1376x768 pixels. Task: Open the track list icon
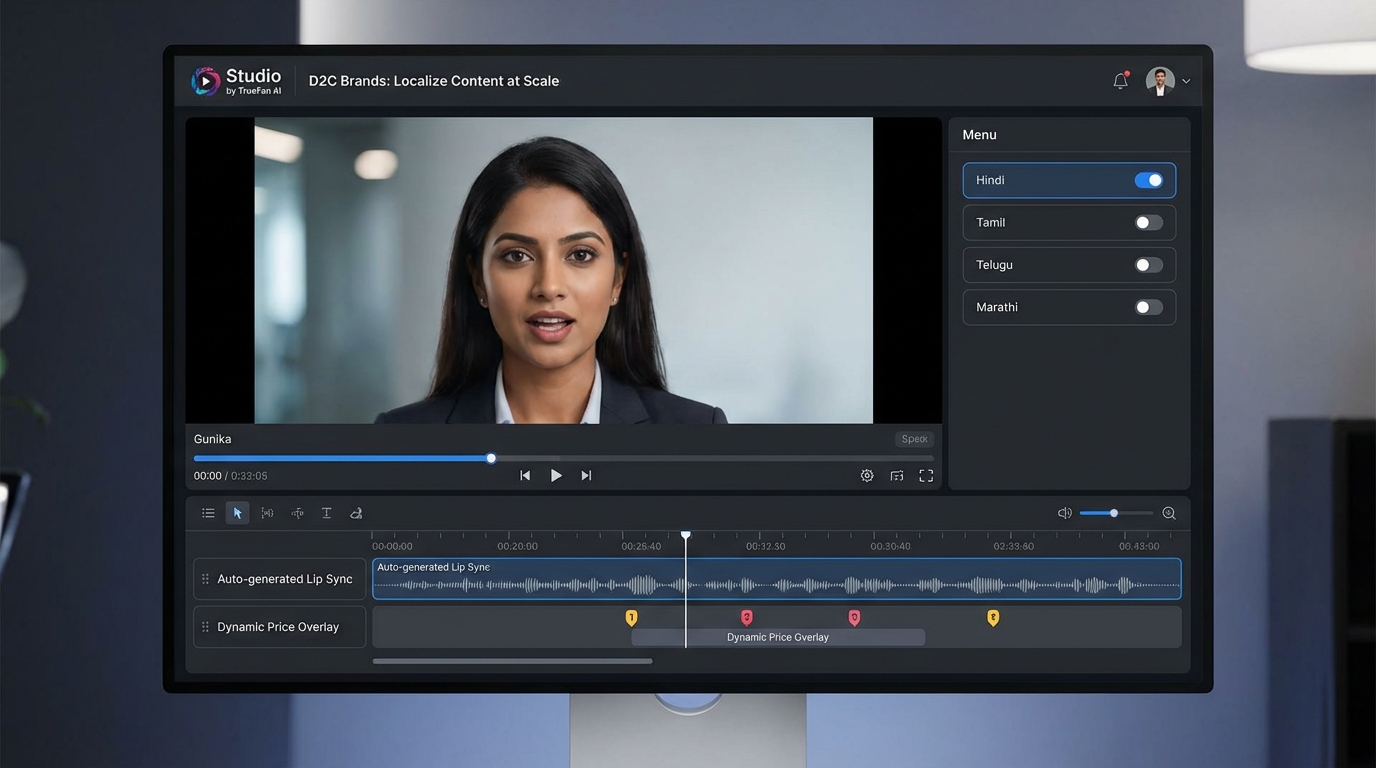point(208,513)
